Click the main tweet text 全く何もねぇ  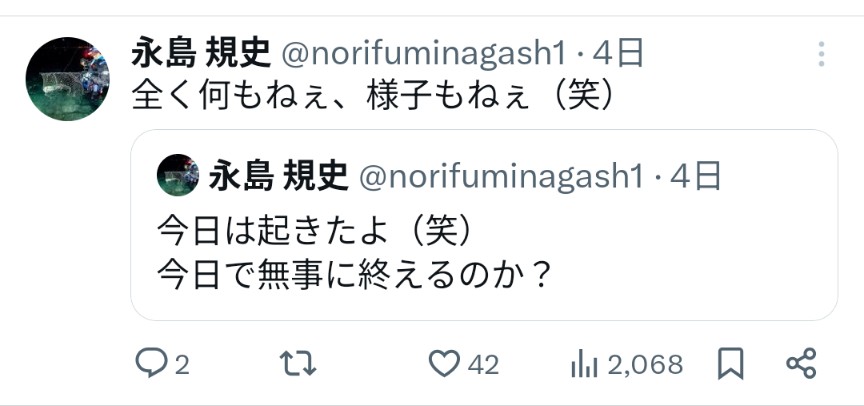(372, 95)
